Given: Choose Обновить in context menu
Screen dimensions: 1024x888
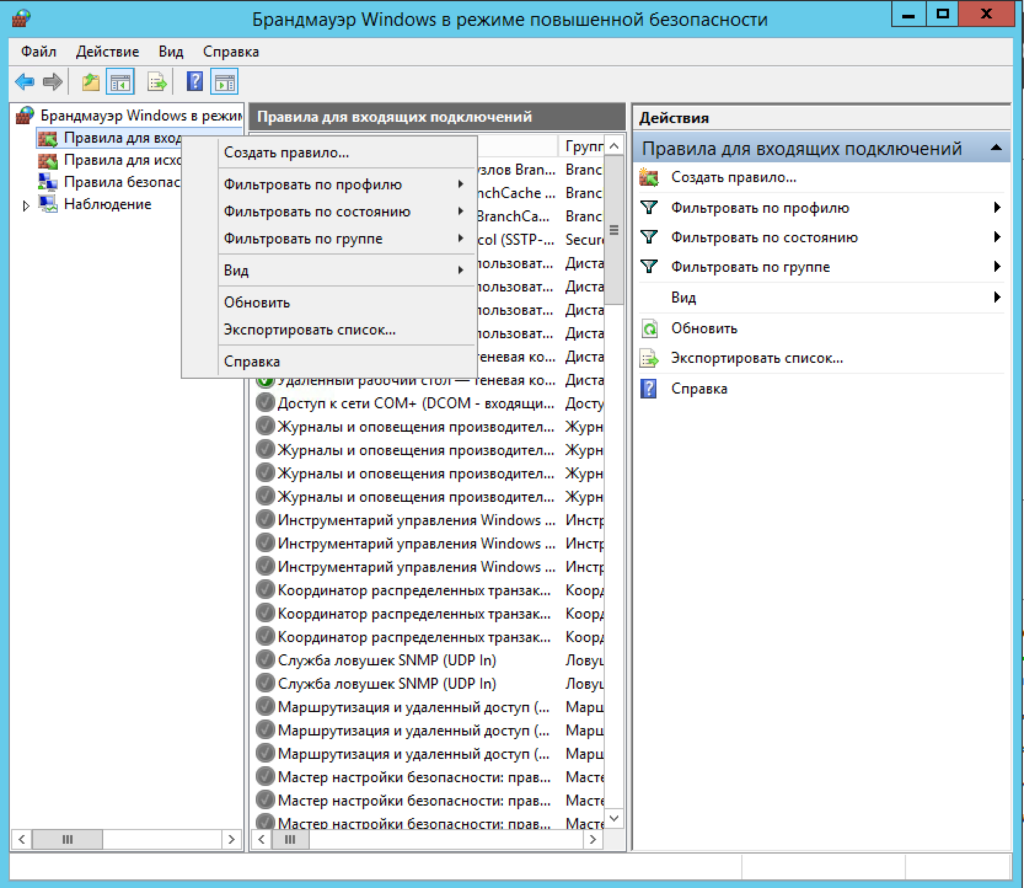Looking at the screenshot, I should [x=346, y=302].
